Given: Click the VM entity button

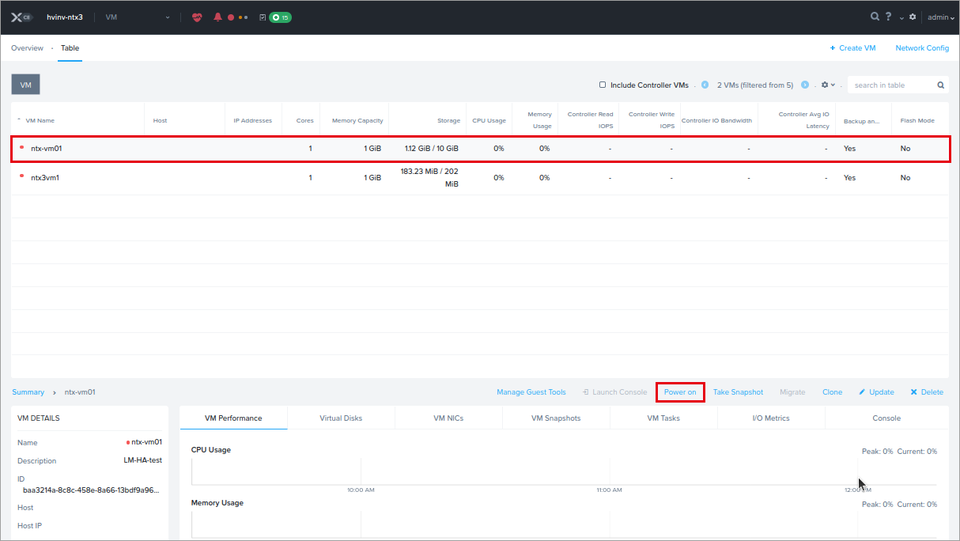Looking at the screenshot, I should coord(26,84).
